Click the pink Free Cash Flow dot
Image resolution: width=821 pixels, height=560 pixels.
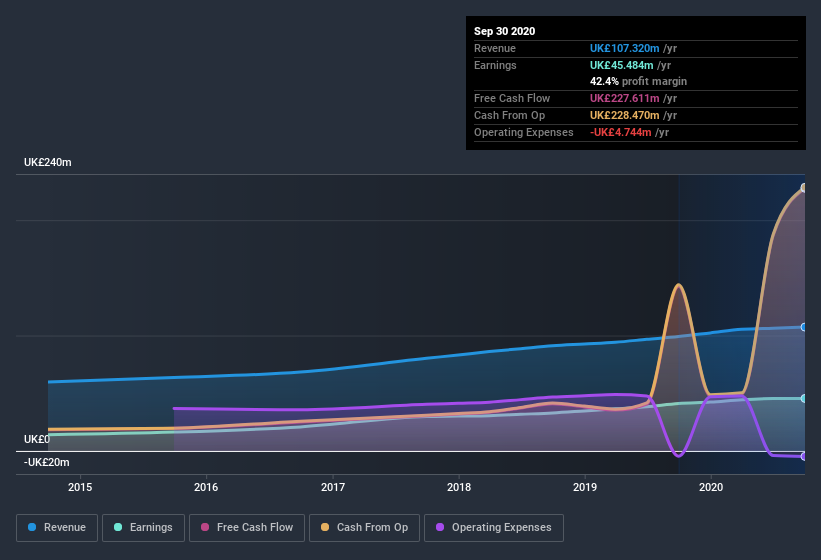coord(205,527)
